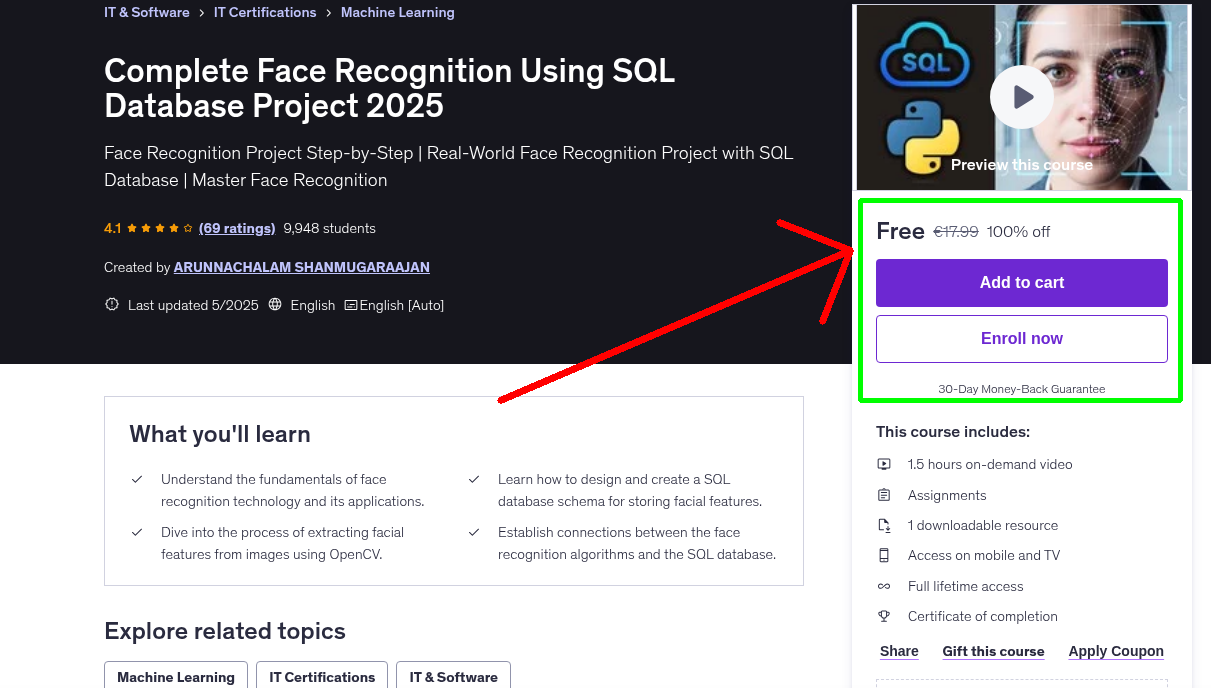This screenshot has width=1211, height=688.
Task: Click the Add to cart button
Action: pos(1021,283)
